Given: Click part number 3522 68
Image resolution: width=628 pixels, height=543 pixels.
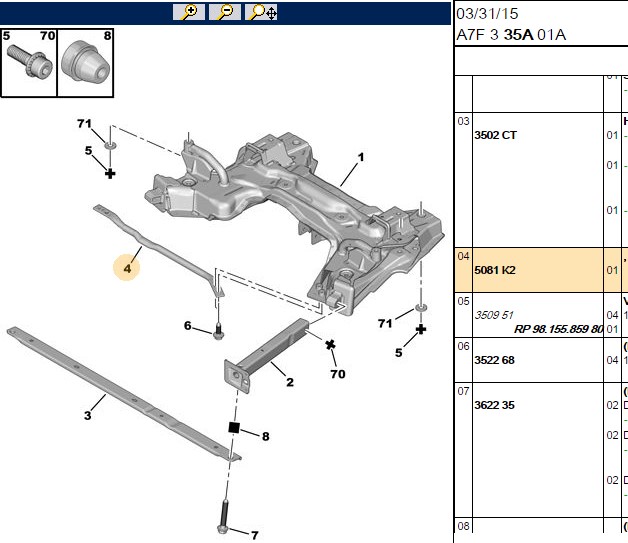Looking at the screenshot, I should pos(494,360).
